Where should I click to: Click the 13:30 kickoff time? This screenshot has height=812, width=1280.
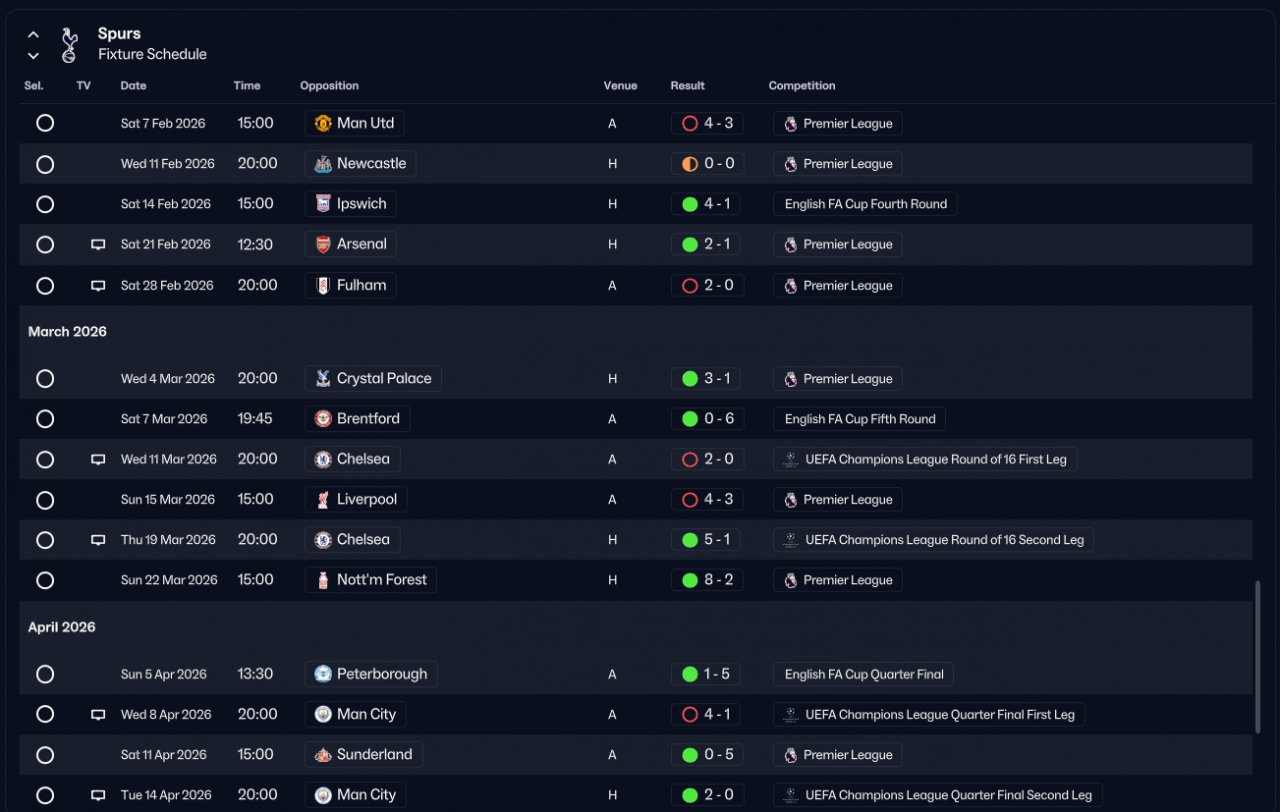pyautogui.click(x=255, y=674)
